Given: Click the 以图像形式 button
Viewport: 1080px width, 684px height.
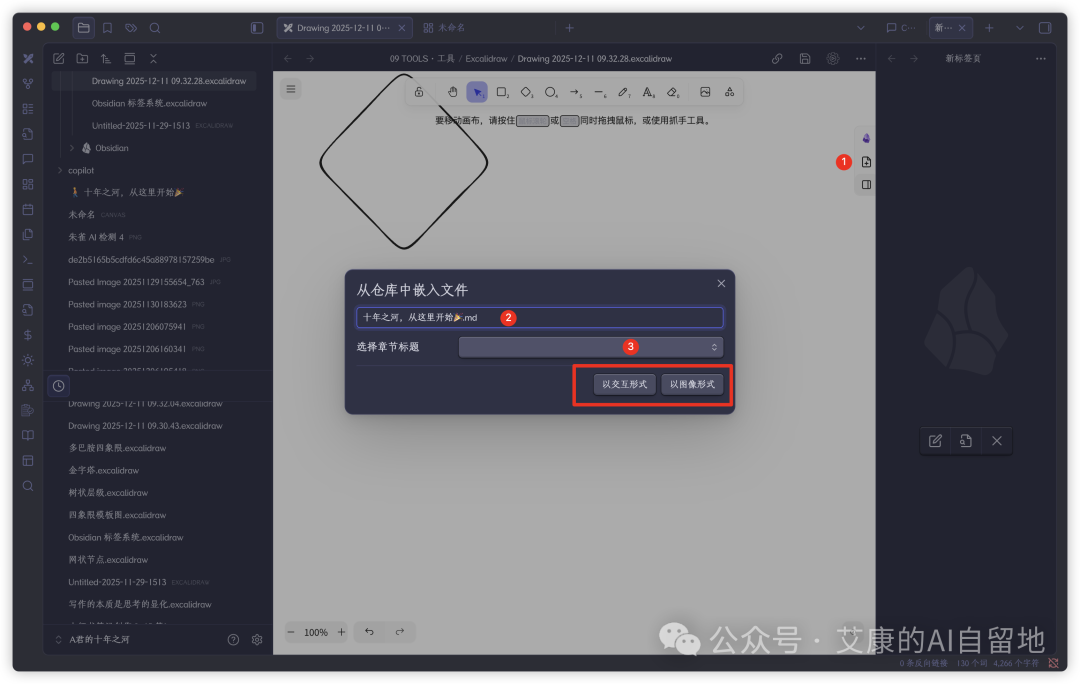Looking at the screenshot, I should click(x=692, y=384).
